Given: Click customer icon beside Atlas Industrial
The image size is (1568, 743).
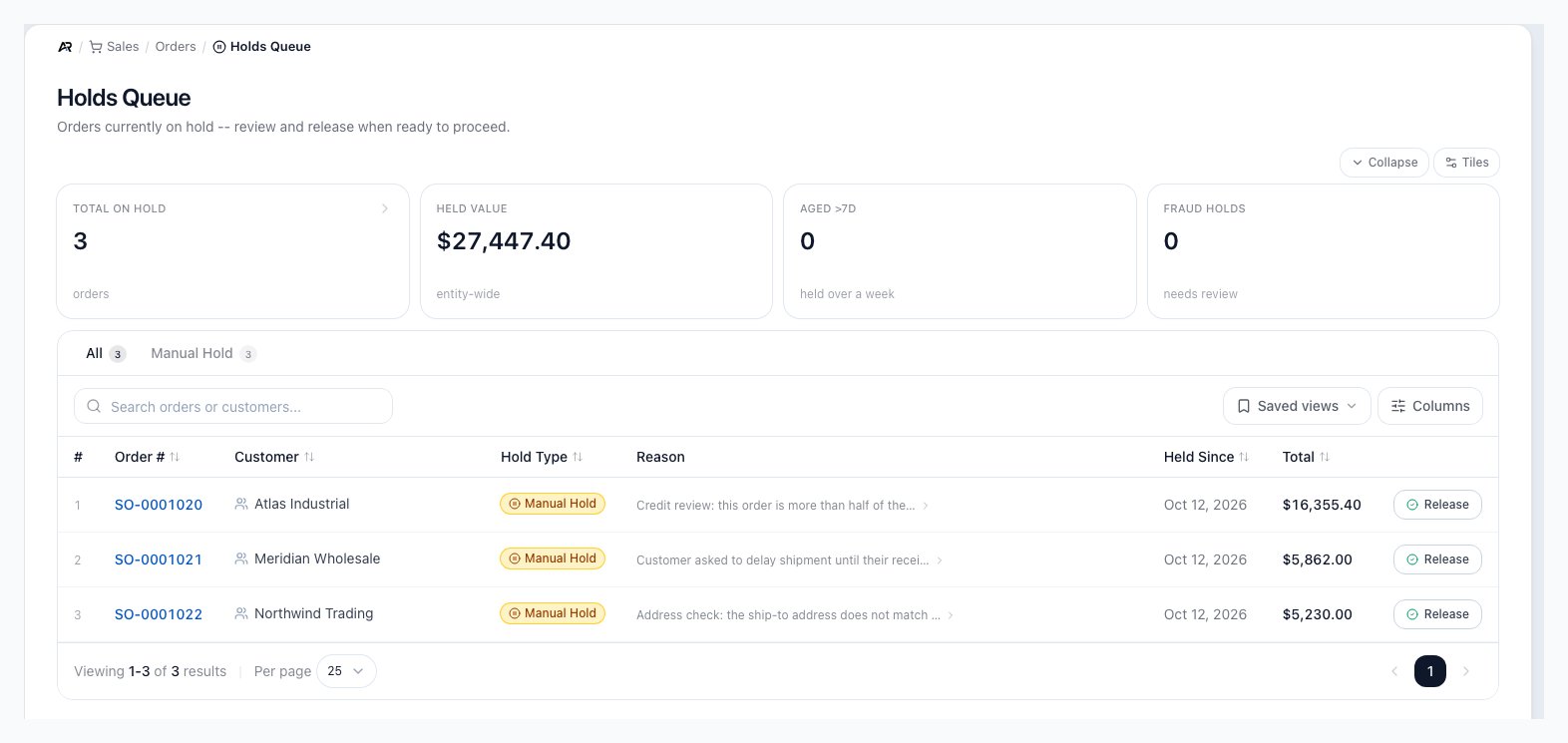Looking at the screenshot, I should (x=241, y=505).
